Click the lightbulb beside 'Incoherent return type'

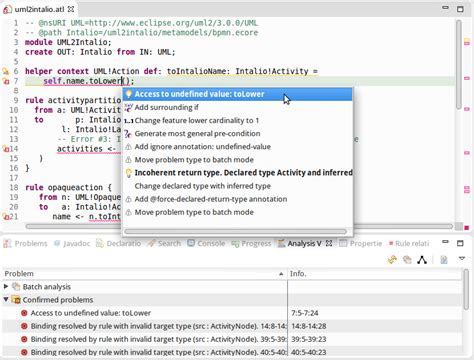(128, 173)
